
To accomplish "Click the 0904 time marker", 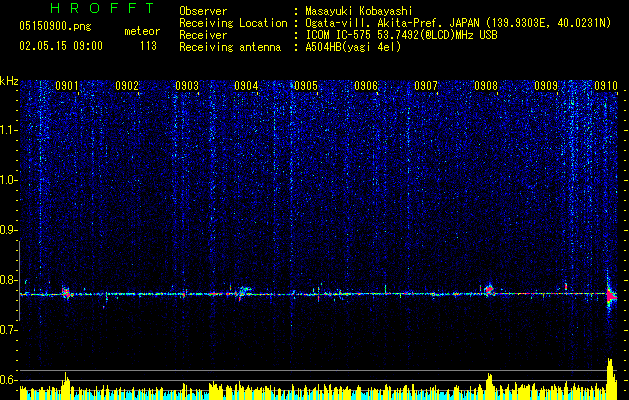I will coord(246,86).
